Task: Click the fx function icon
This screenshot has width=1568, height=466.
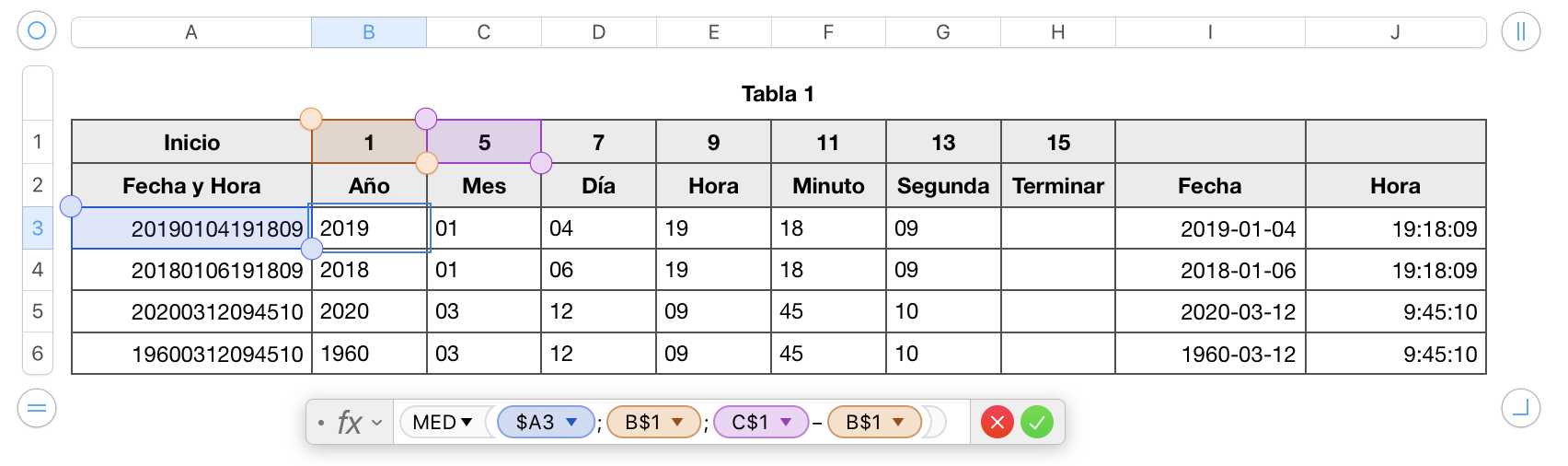Action: (349, 423)
